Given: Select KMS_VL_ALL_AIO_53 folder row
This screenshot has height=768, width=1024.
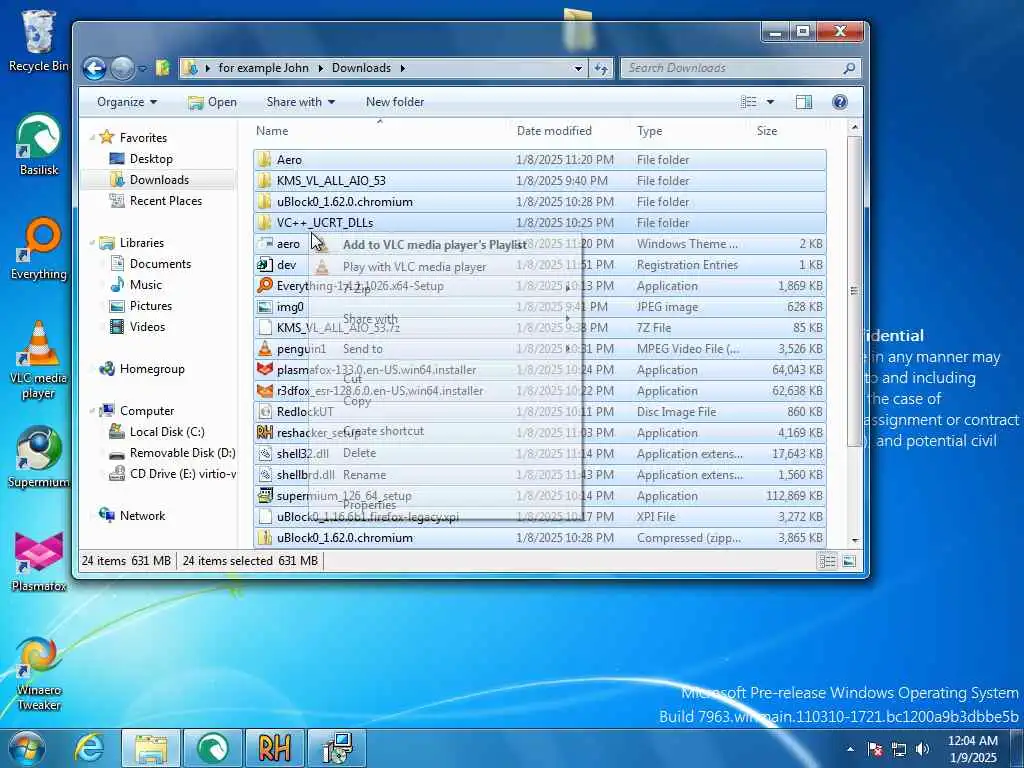Looking at the screenshot, I should pos(539,181).
